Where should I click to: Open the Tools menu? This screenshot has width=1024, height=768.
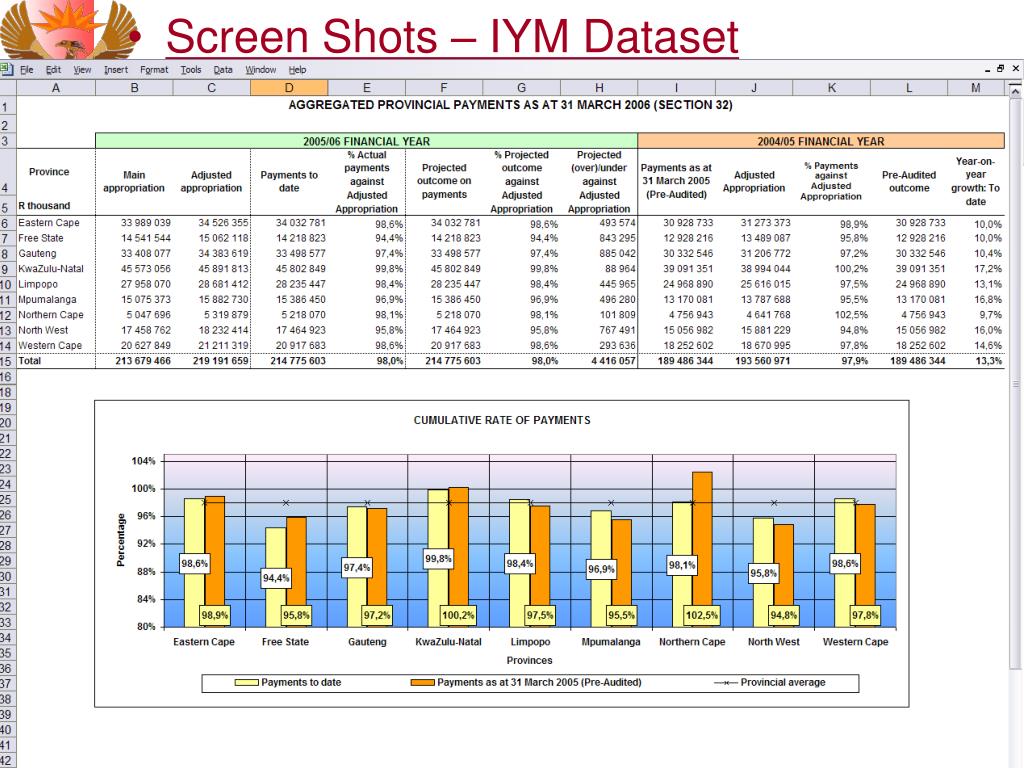191,70
